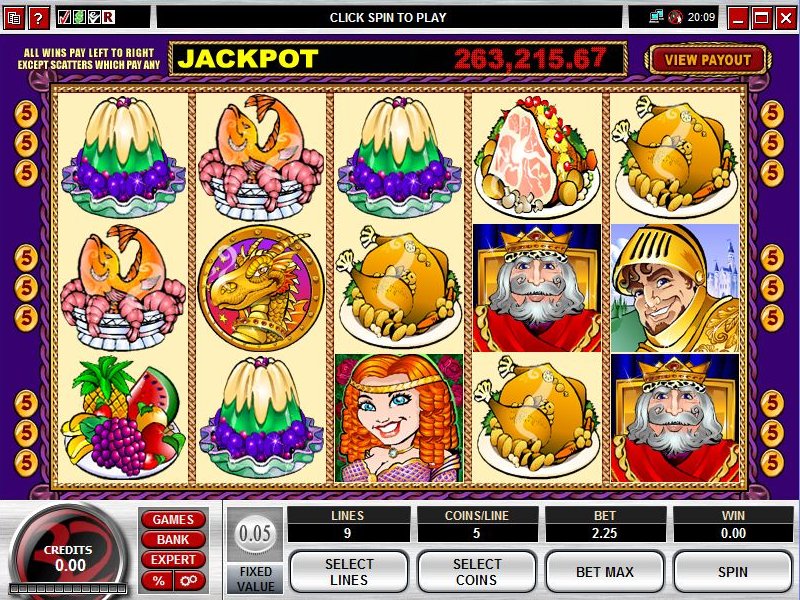Click the R status icon
The height and width of the screenshot is (600, 800).
click(108, 17)
